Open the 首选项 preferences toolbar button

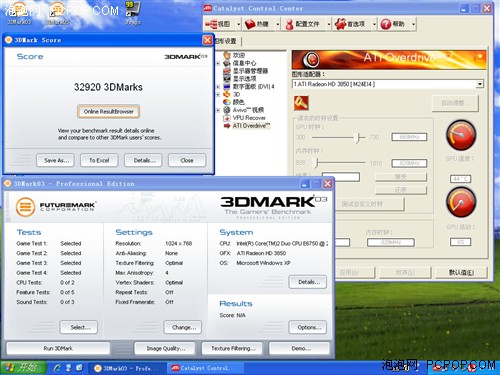tap(351, 24)
